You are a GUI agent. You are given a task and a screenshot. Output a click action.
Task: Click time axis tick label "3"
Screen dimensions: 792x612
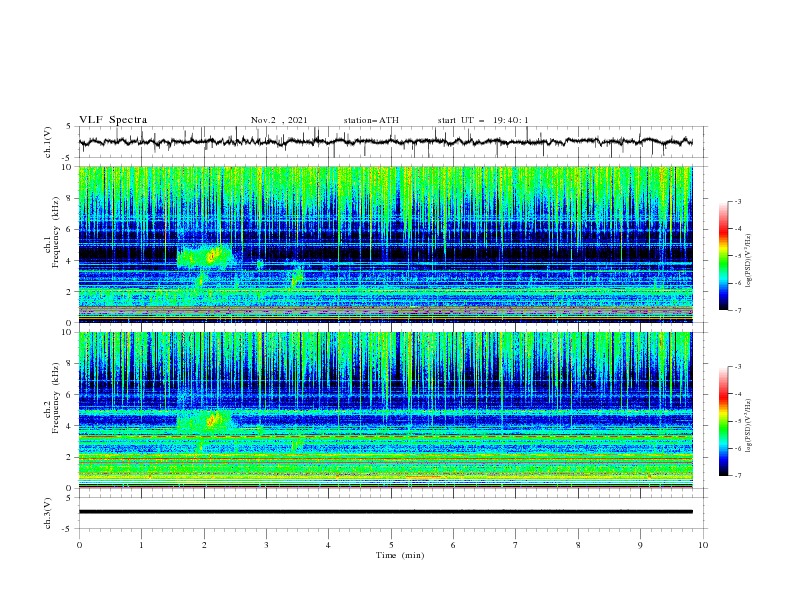pos(266,545)
